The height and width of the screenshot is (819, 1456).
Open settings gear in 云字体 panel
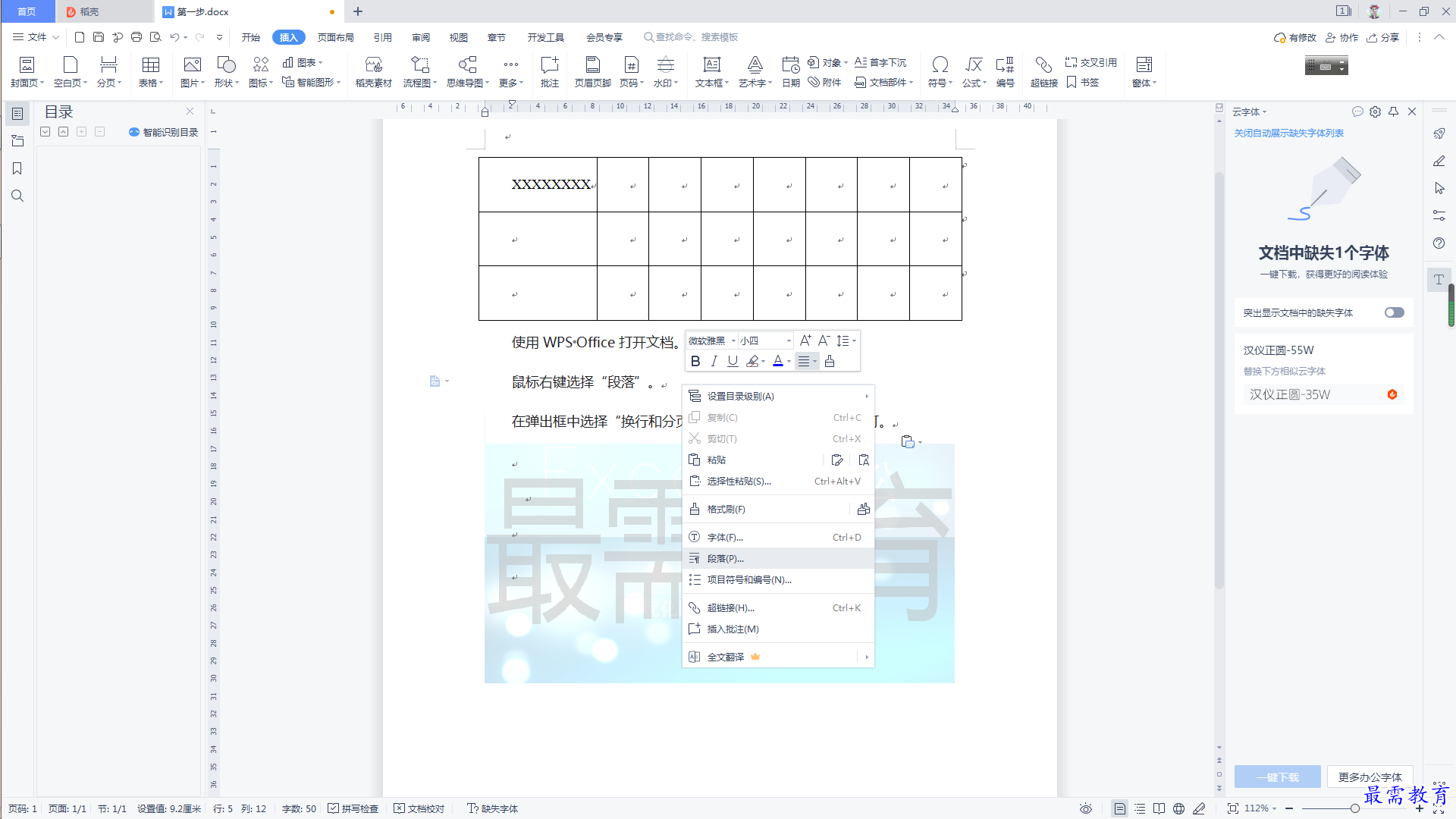[1376, 111]
